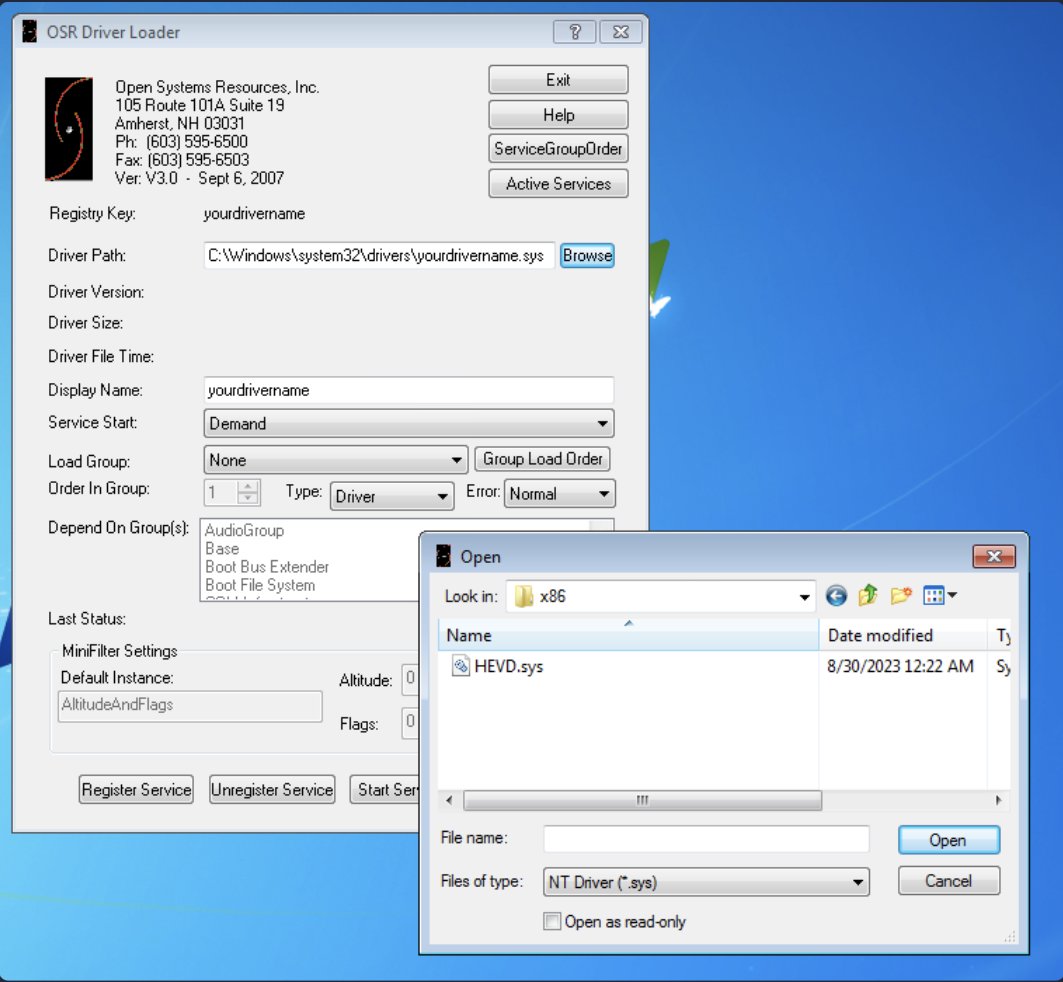Viewport: 1063px width, 982px height.
Task: Click the 8/30/2023 12:22 AM date cell
Action: 900,666
